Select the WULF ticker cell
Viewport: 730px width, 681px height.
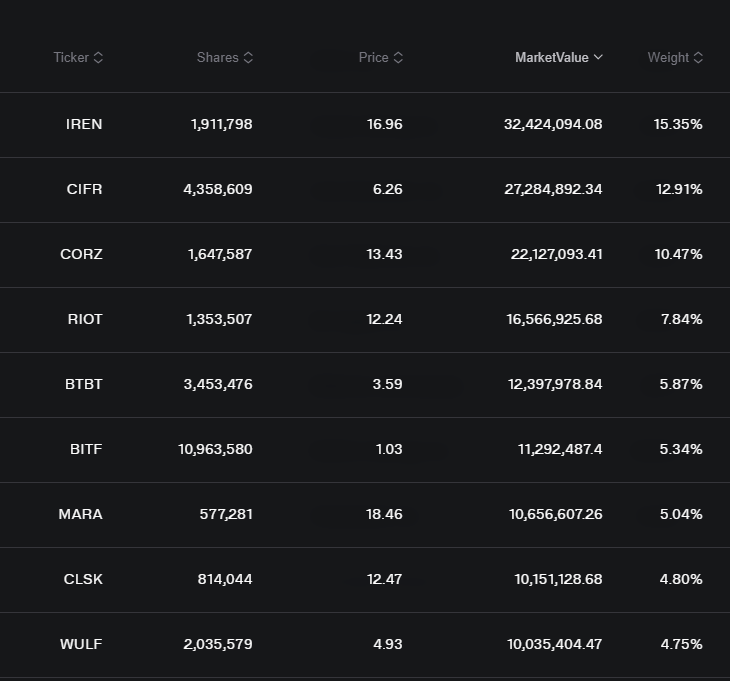click(x=81, y=644)
